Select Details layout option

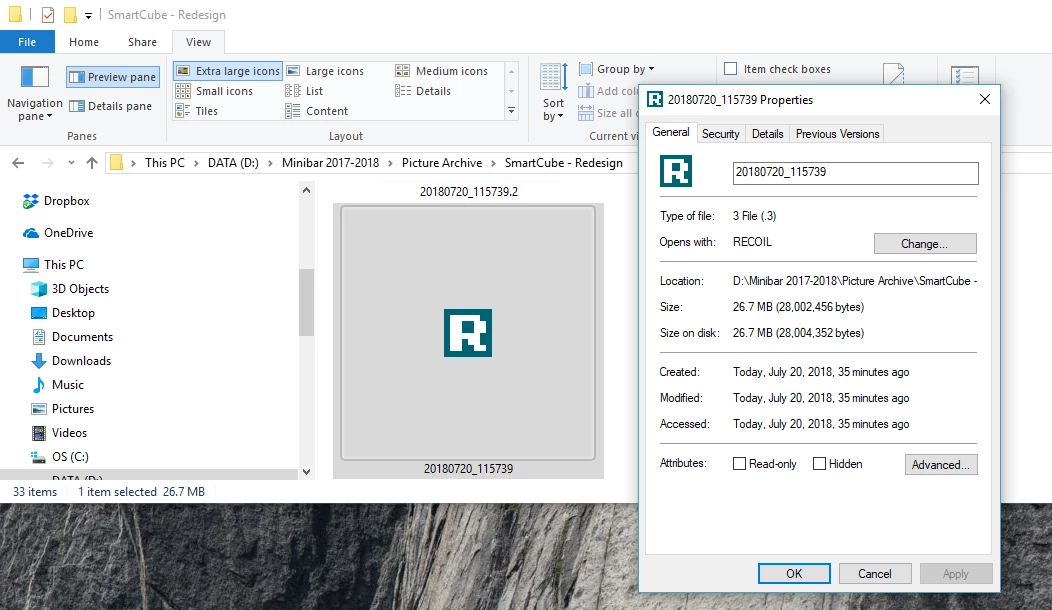(x=423, y=91)
